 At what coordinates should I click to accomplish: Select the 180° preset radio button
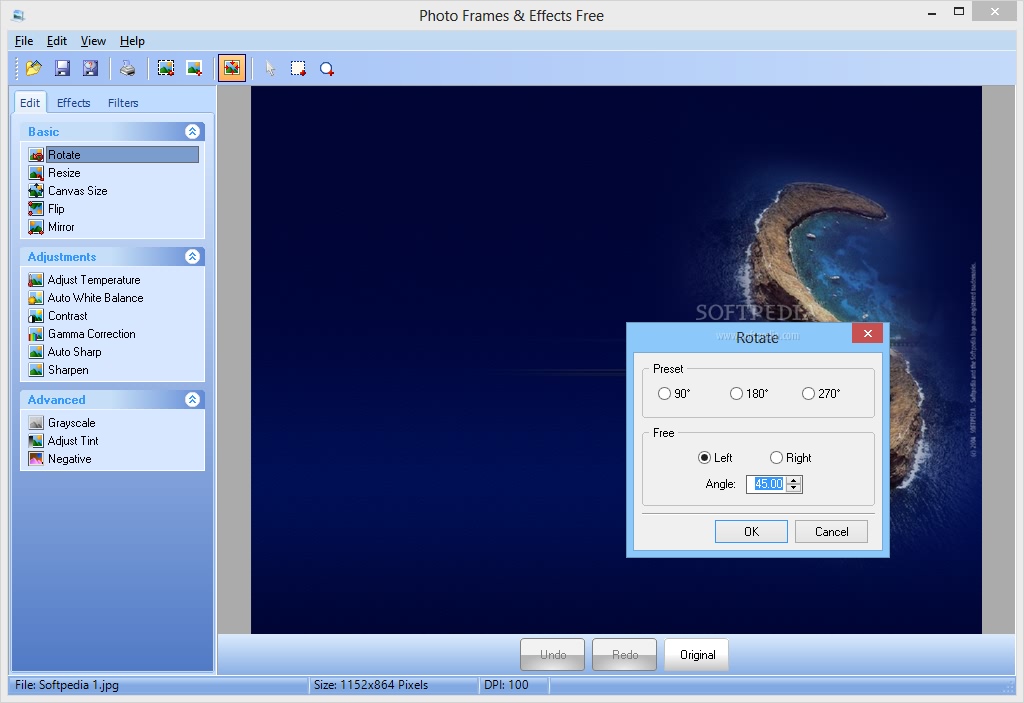tap(736, 393)
